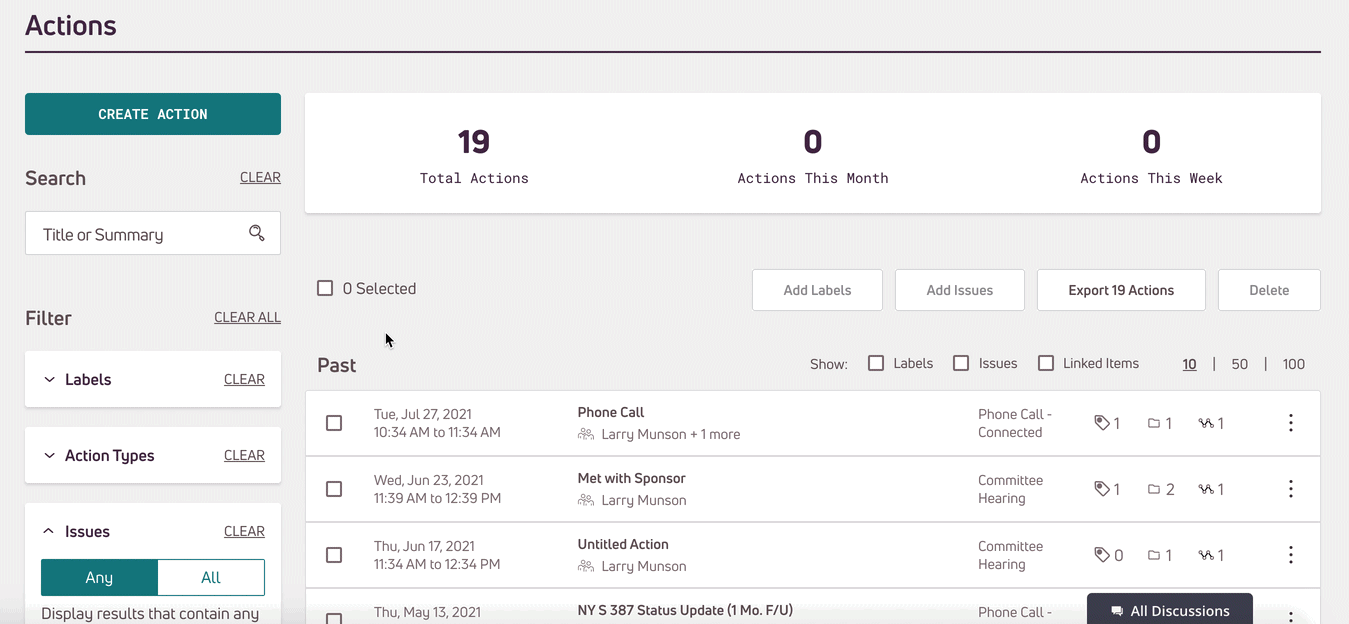Open the Phone Call action title
This screenshot has width=1349, height=624.
(611, 412)
